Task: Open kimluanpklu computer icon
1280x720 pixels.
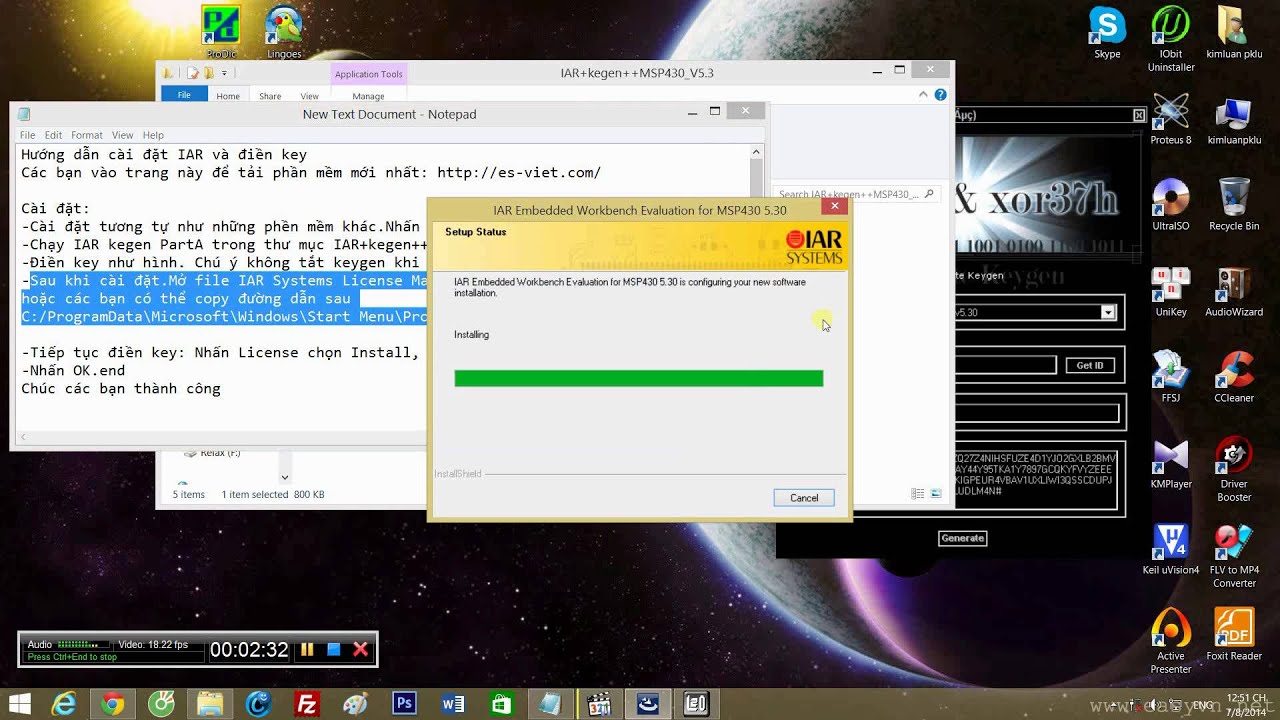Action: coord(1234,118)
